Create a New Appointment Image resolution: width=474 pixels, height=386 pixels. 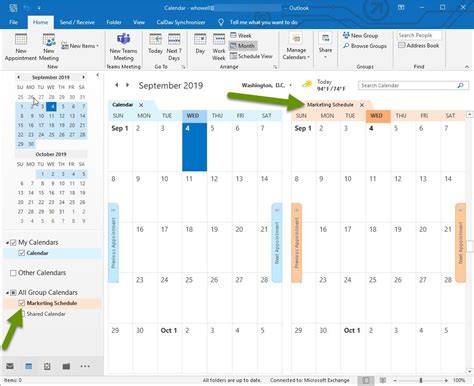(x=21, y=47)
